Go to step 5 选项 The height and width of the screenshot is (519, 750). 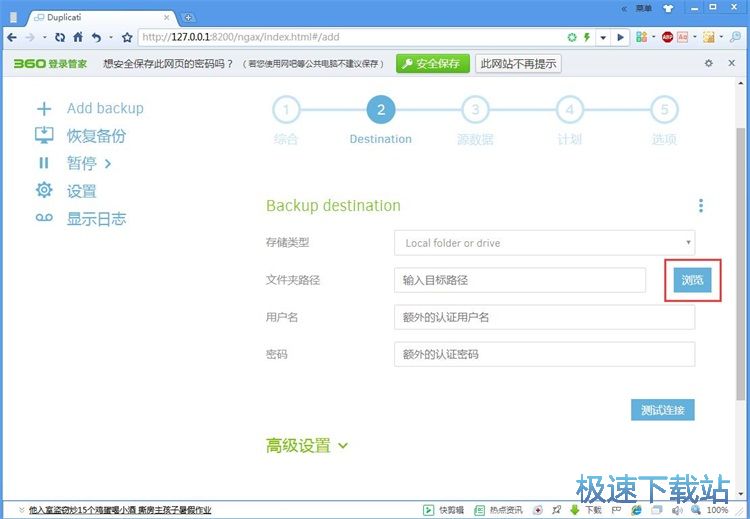(664, 110)
